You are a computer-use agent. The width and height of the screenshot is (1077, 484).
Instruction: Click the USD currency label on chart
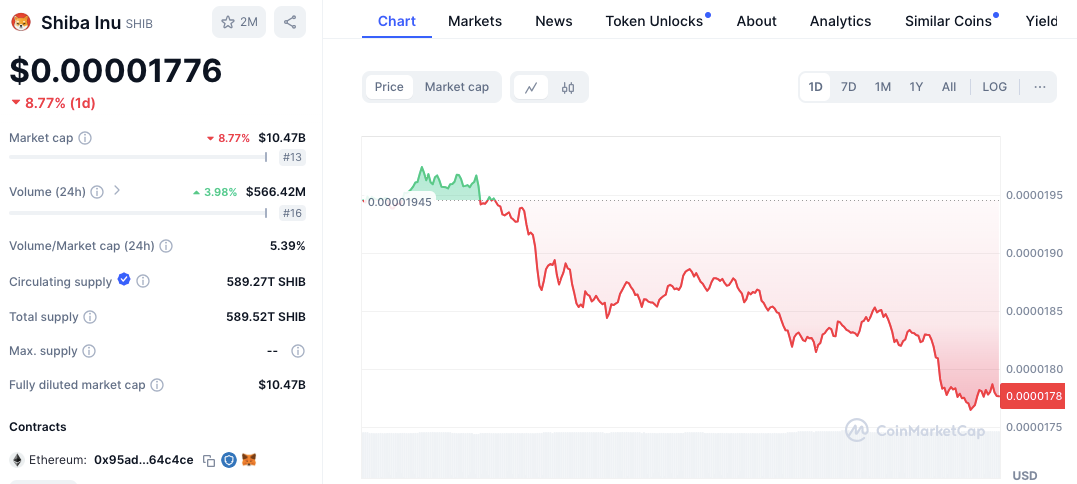pyautogui.click(x=1024, y=475)
